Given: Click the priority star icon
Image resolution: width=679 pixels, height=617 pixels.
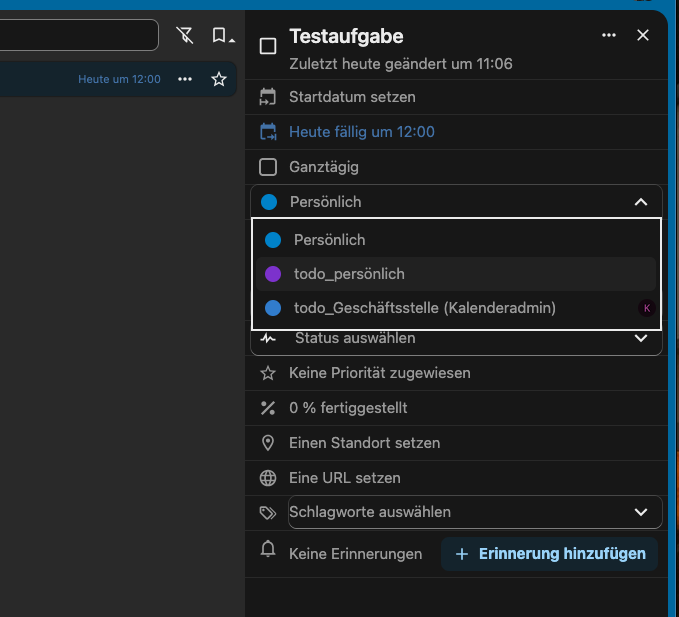Looking at the screenshot, I should (x=267, y=373).
